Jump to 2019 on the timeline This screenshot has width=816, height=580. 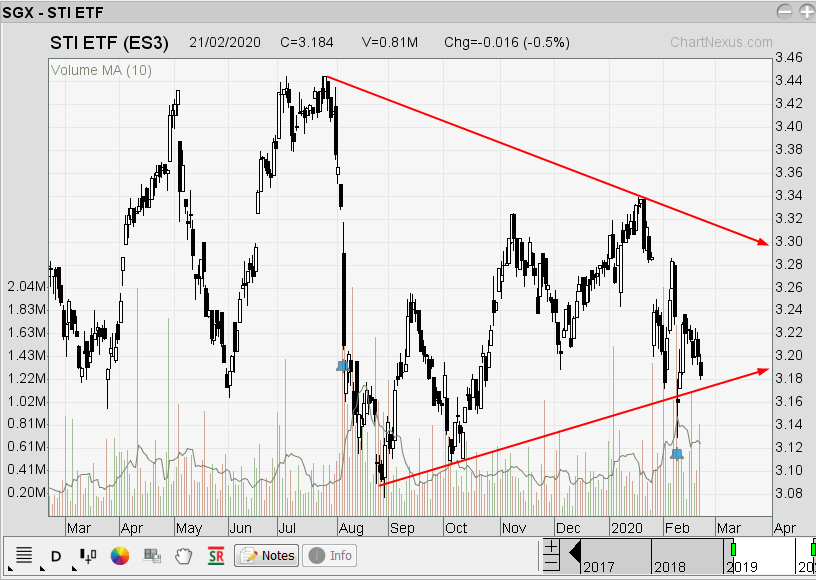[742, 566]
